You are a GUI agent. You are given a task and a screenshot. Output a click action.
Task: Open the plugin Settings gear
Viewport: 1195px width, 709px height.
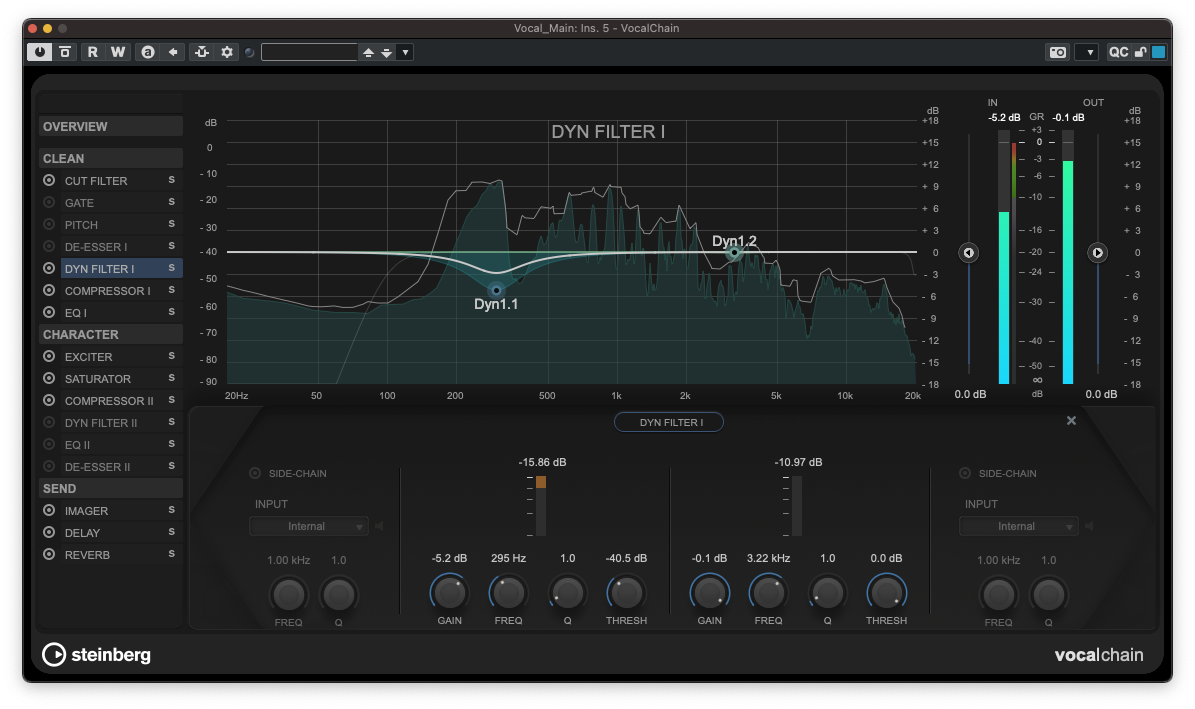pyautogui.click(x=227, y=51)
